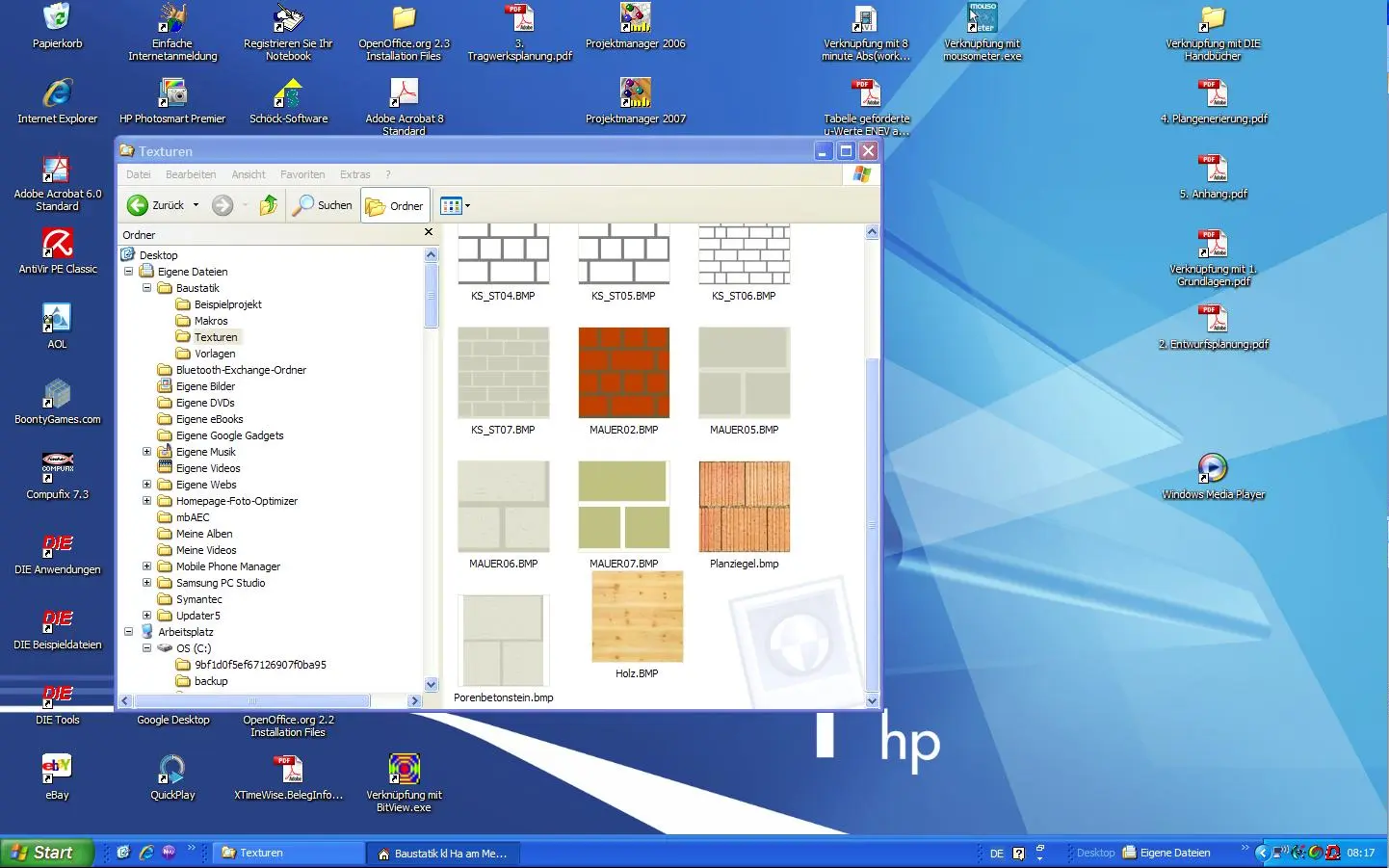Expand the Homepage-Foto-Optimizer tree node
Screen dimensions: 1389x868
(x=146, y=501)
